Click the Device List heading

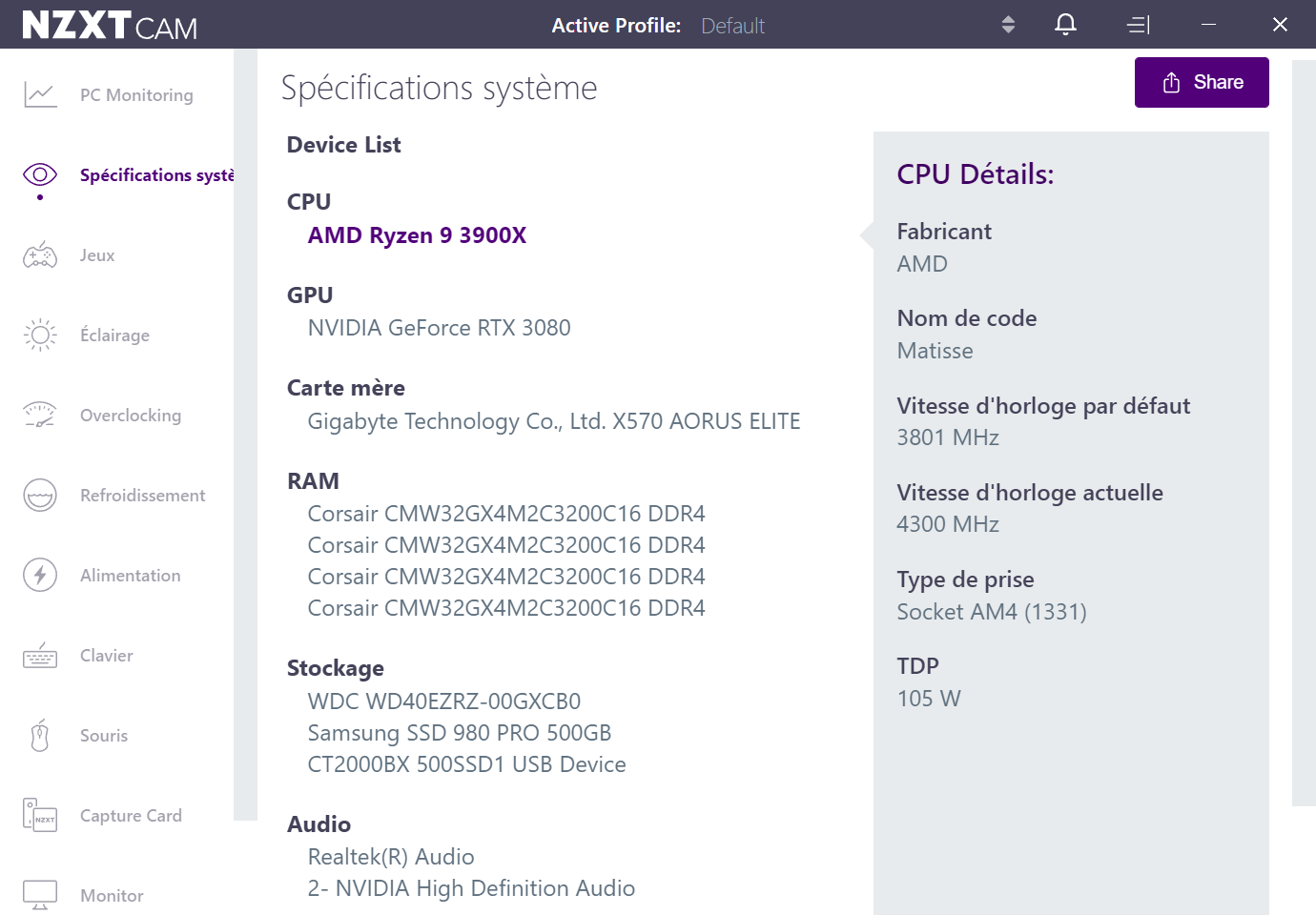(344, 145)
